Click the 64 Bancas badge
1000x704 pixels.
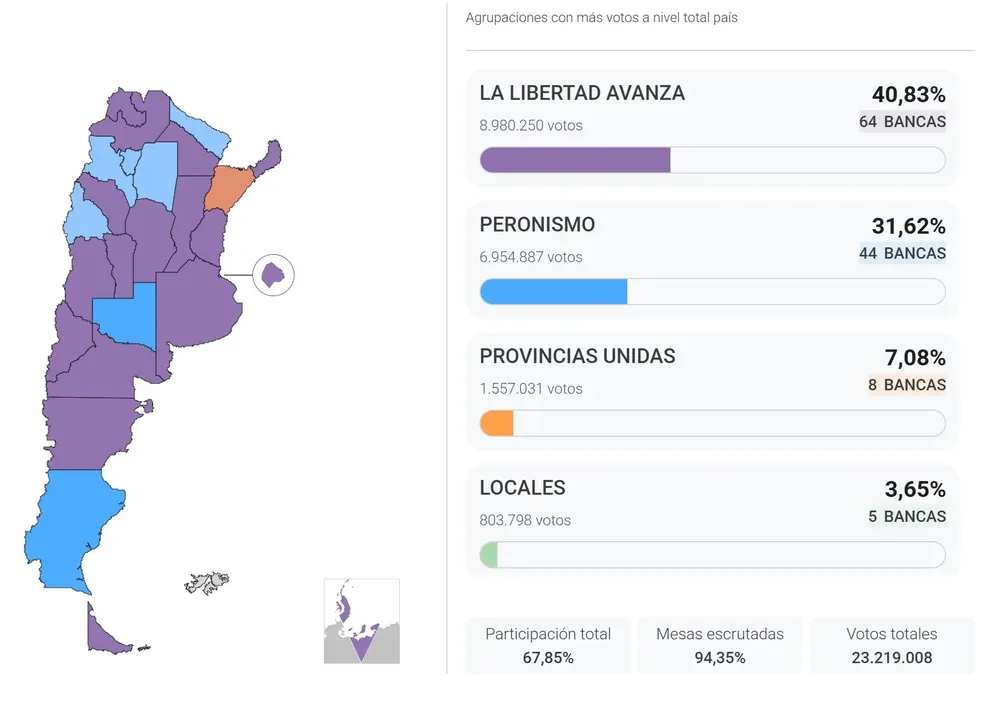click(902, 122)
